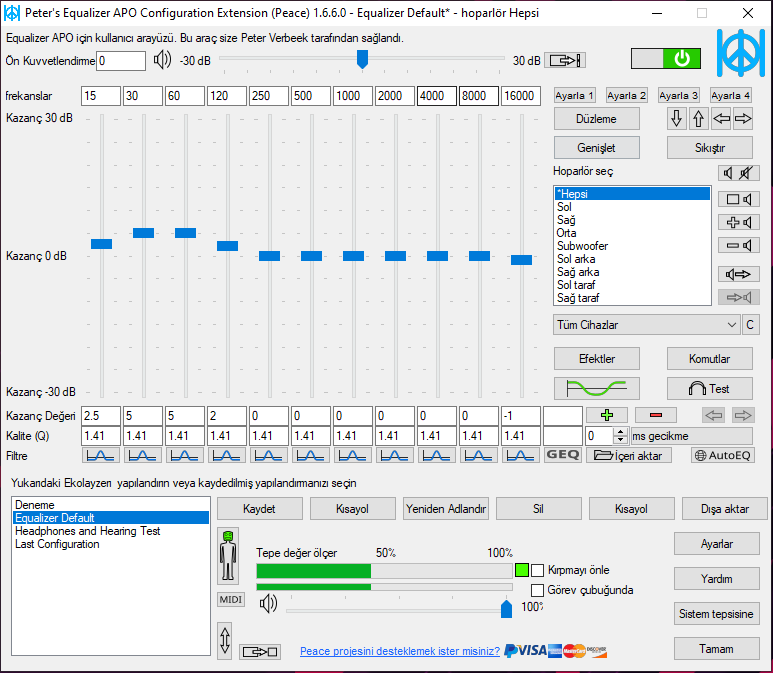Viewport: 773px width, 673px height.
Task: Click the 4000 frequency input field
Action: point(437,96)
